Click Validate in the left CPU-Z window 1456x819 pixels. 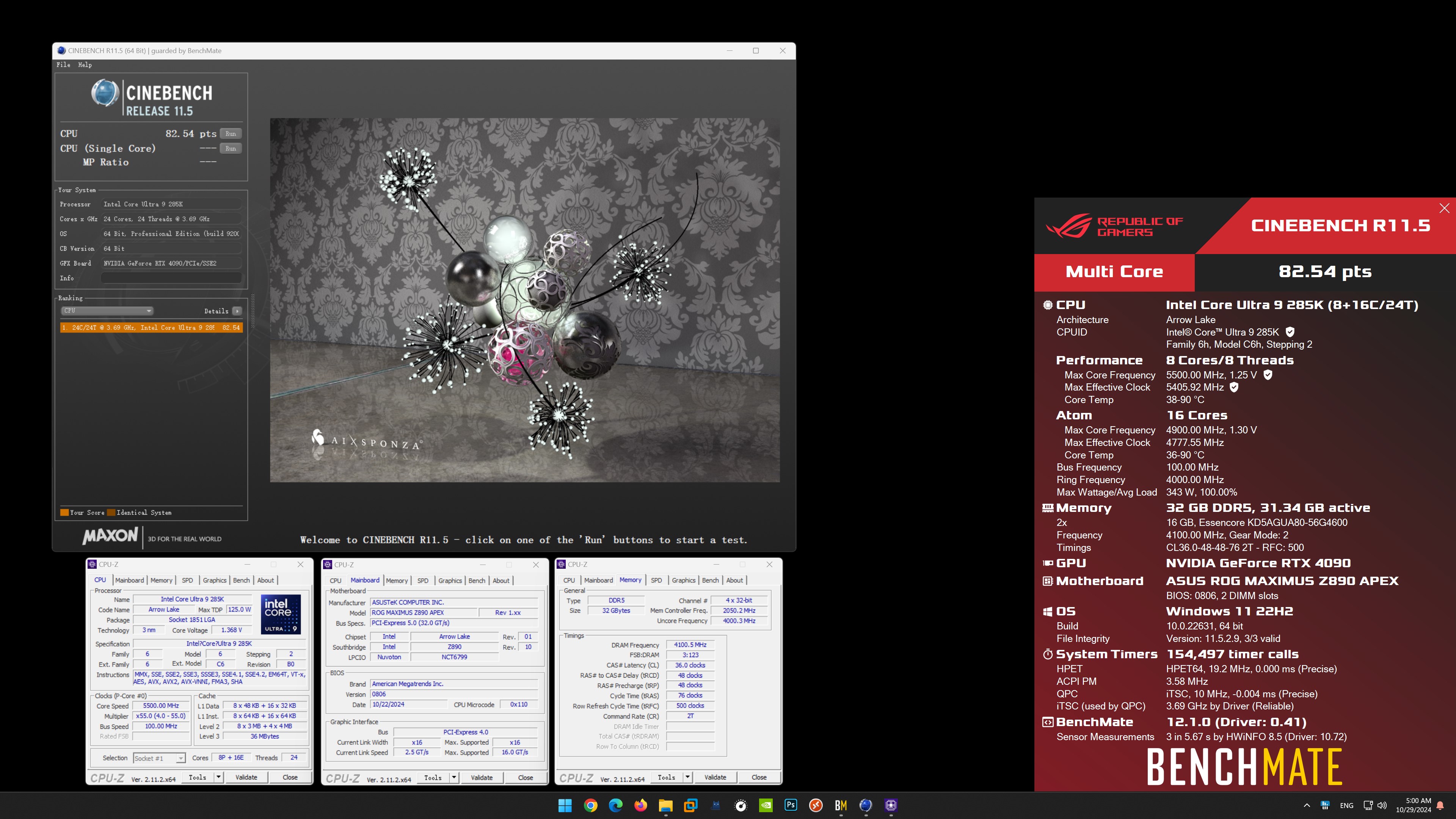click(x=246, y=777)
